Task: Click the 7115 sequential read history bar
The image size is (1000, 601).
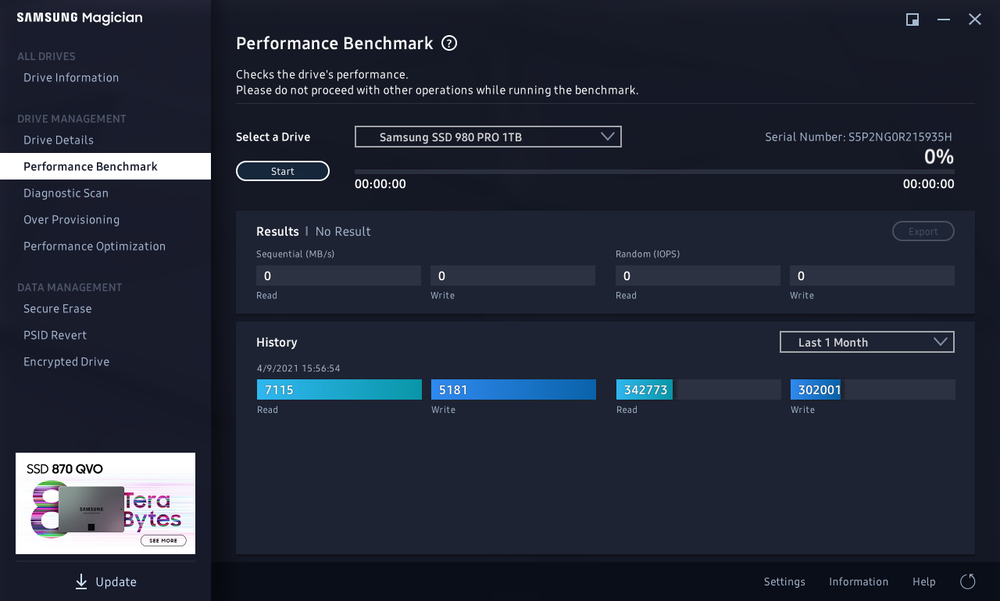Action: (x=339, y=390)
